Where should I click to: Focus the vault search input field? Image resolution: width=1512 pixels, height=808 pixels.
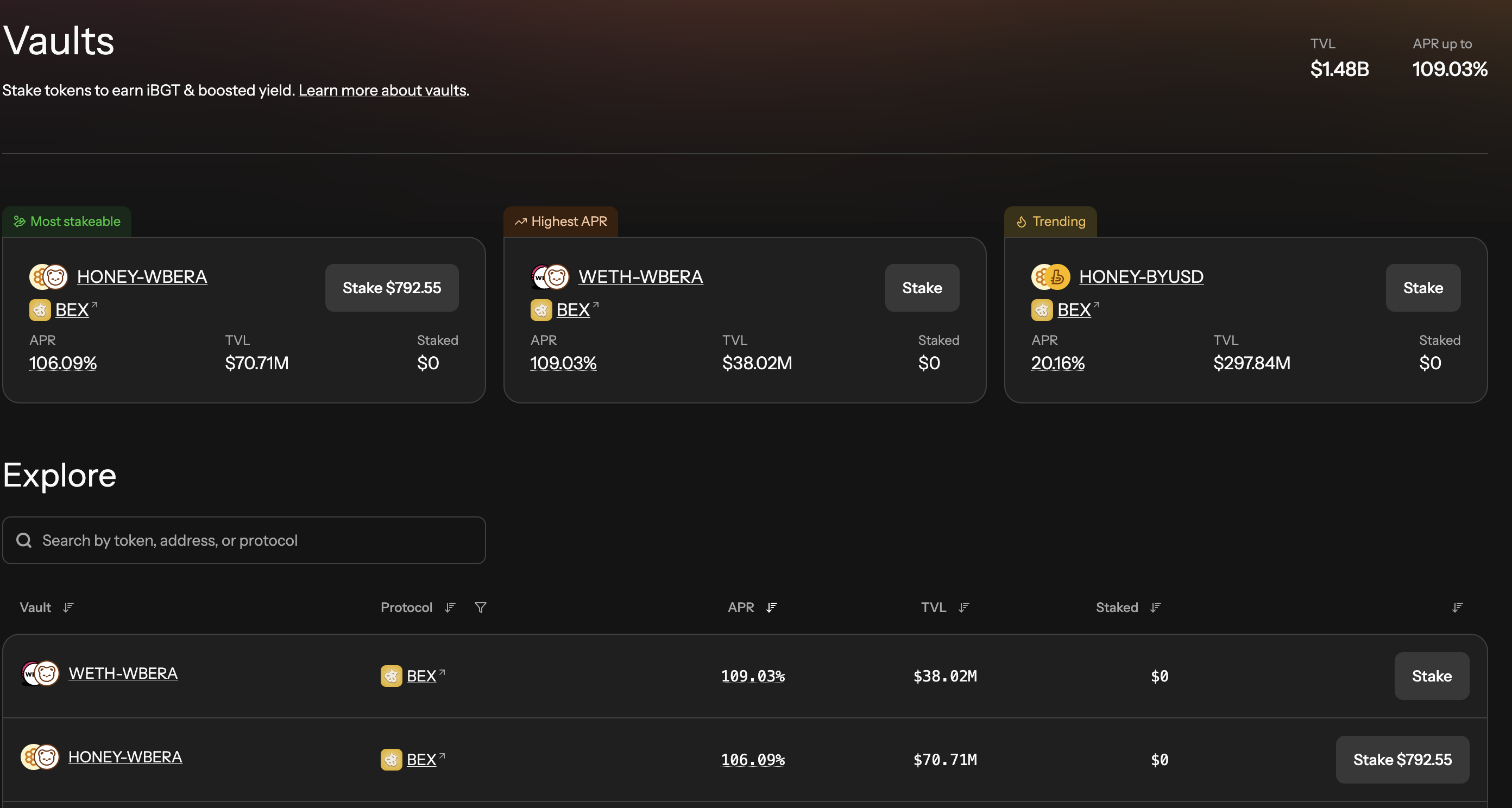244,540
